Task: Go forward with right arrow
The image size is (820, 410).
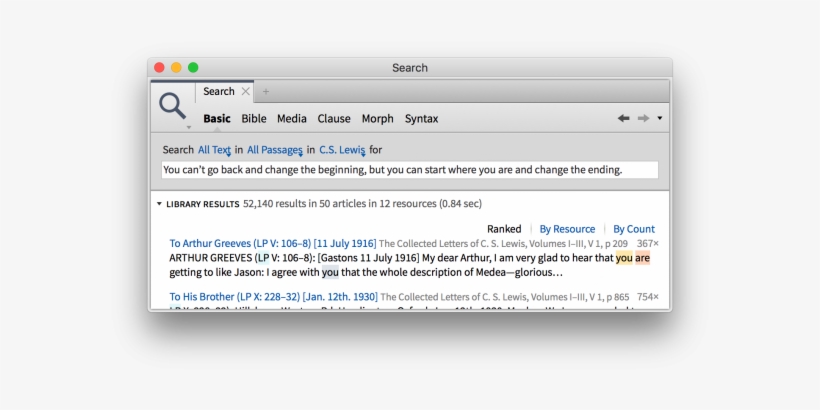Action: click(643, 118)
